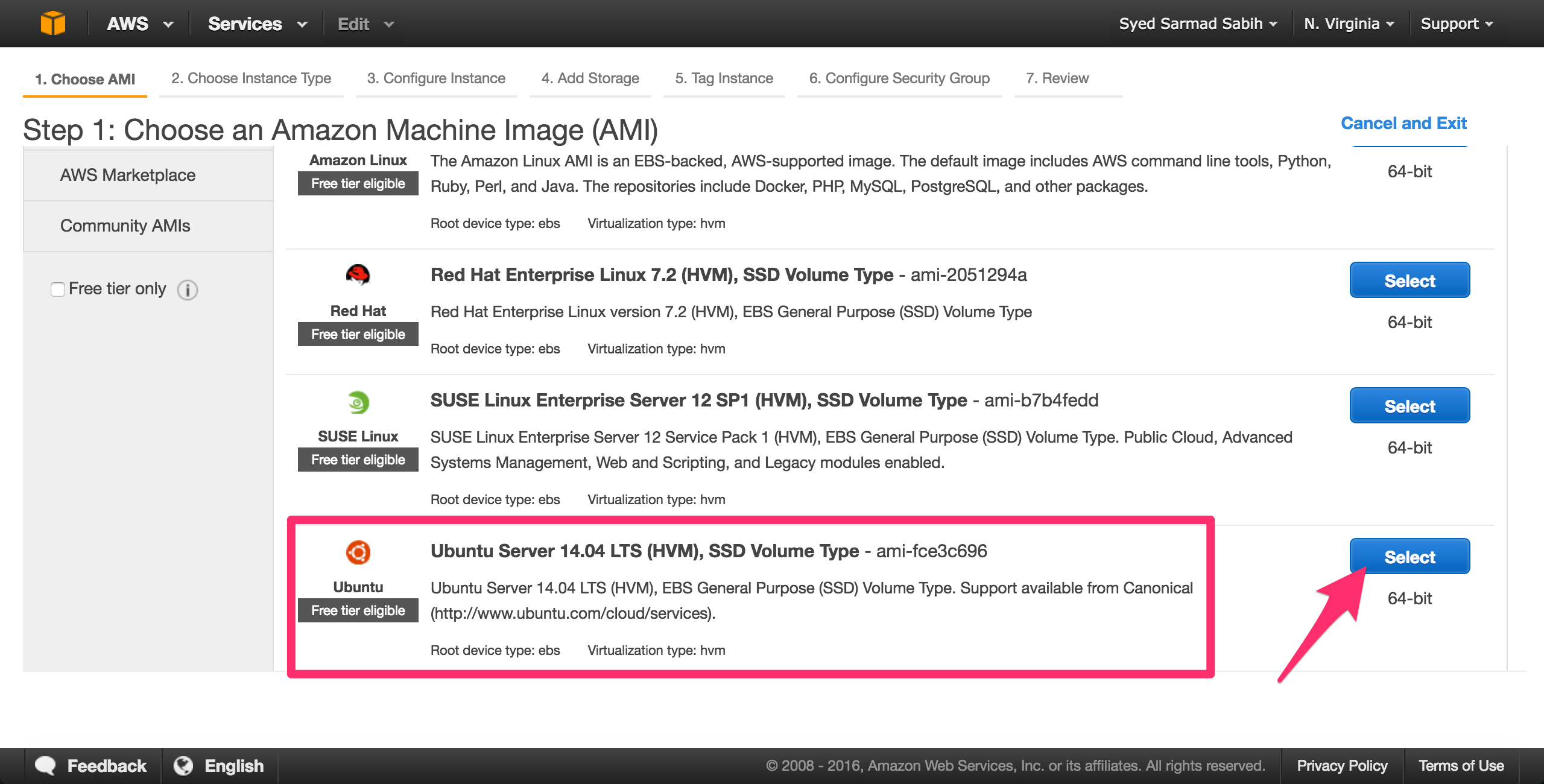The height and width of the screenshot is (784, 1544).
Task: Open the Support dropdown menu
Action: click(1457, 24)
